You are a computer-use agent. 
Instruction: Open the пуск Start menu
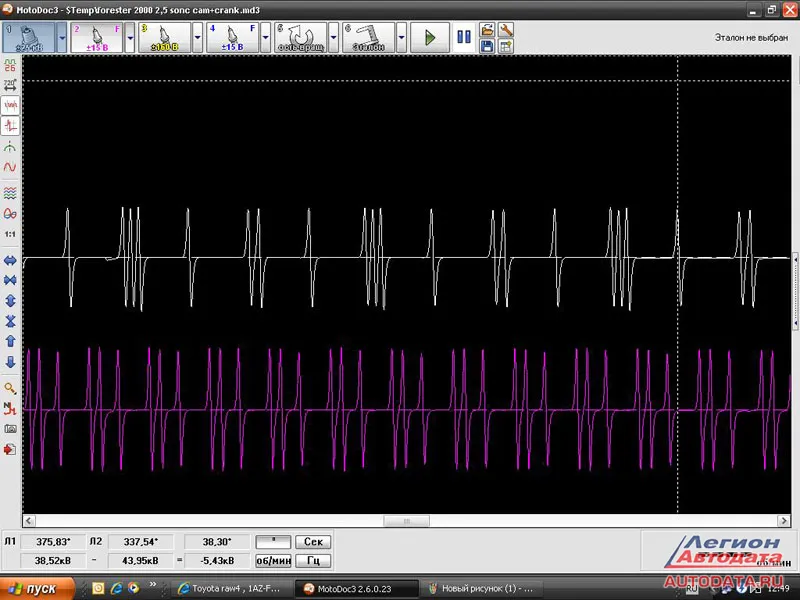(37, 588)
